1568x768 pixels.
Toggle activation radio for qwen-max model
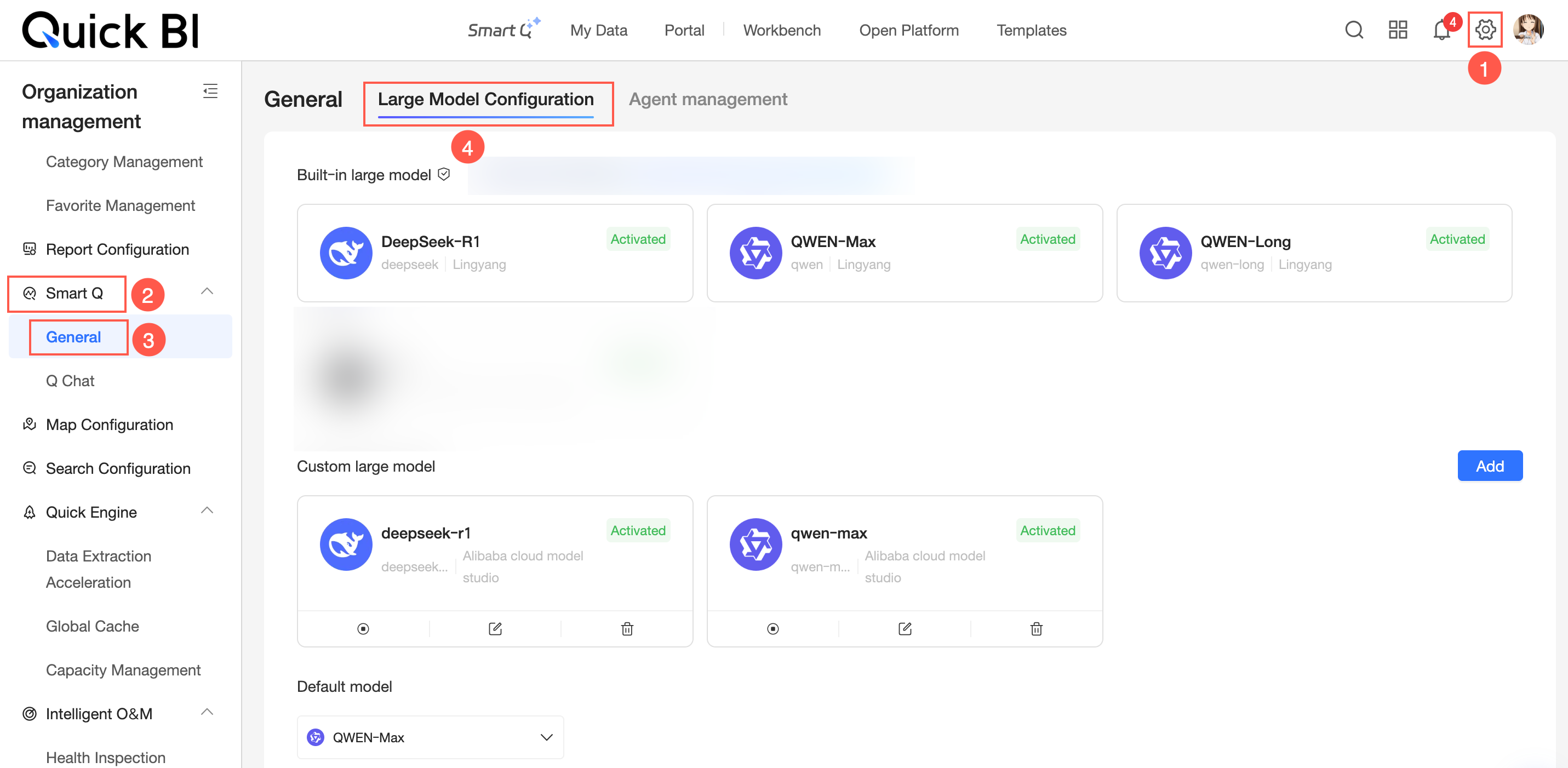click(772, 629)
